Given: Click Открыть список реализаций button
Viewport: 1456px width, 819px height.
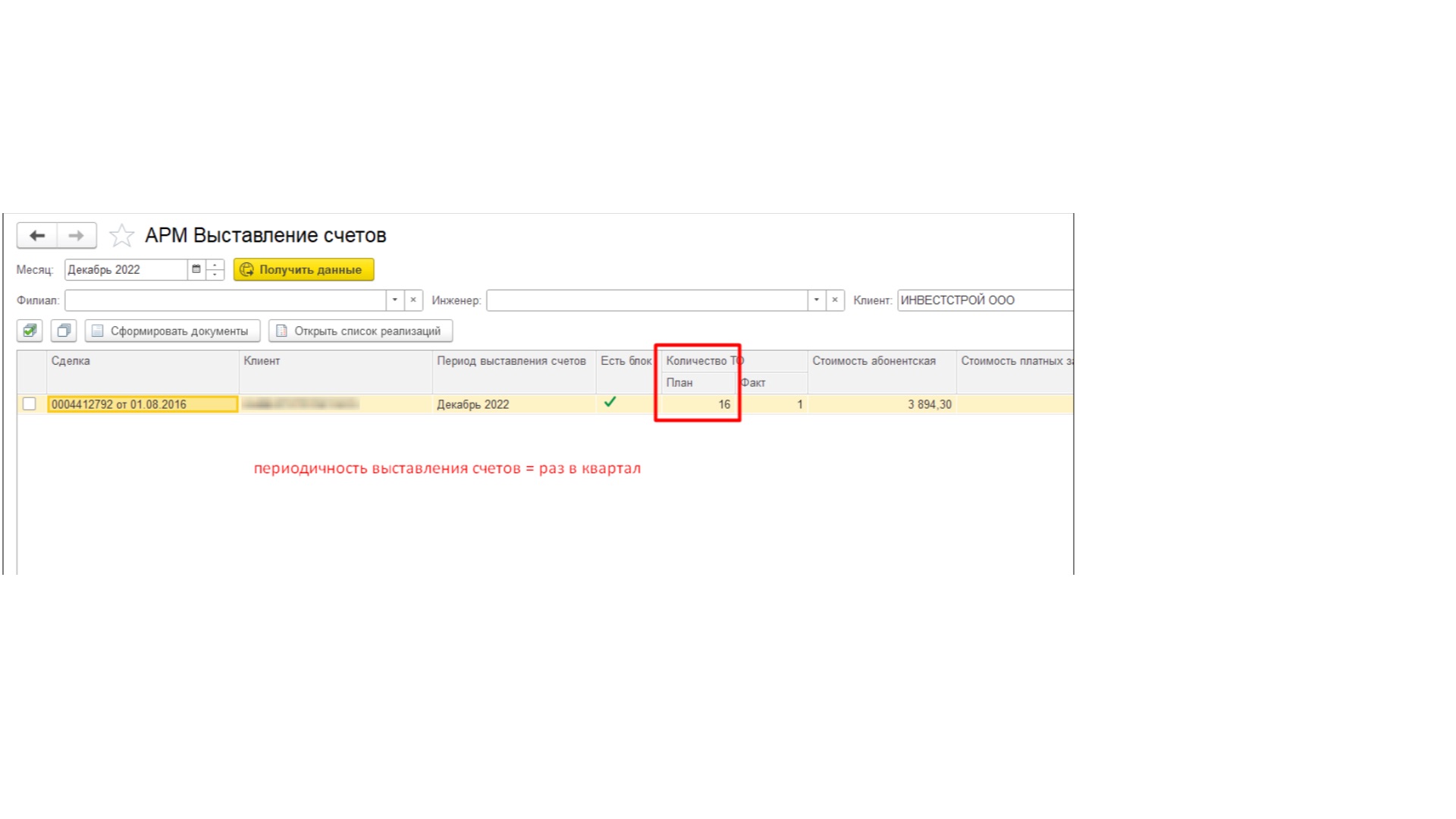Looking at the screenshot, I should click(x=360, y=331).
